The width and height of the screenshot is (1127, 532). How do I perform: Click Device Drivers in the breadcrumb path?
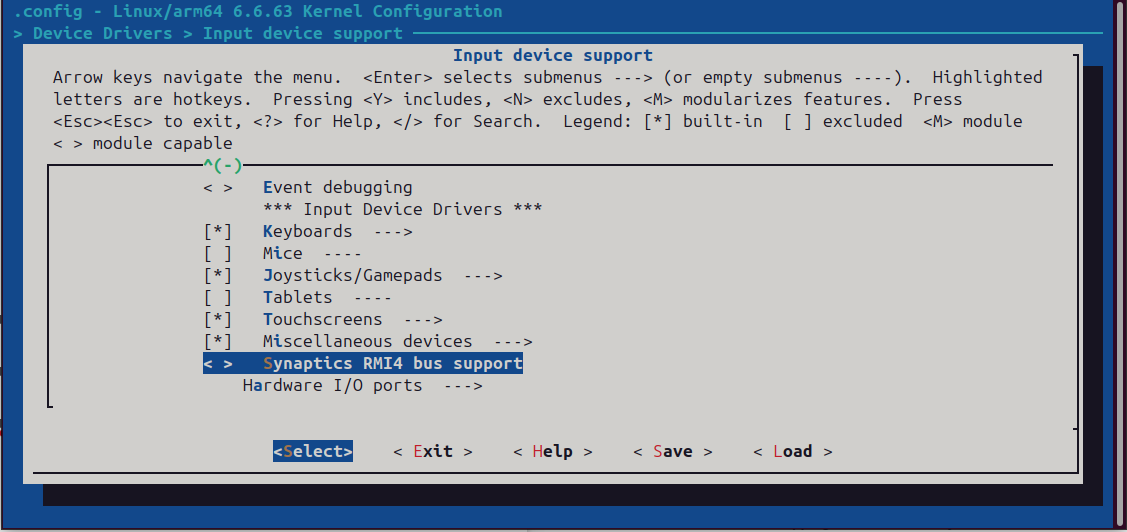(103, 33)
